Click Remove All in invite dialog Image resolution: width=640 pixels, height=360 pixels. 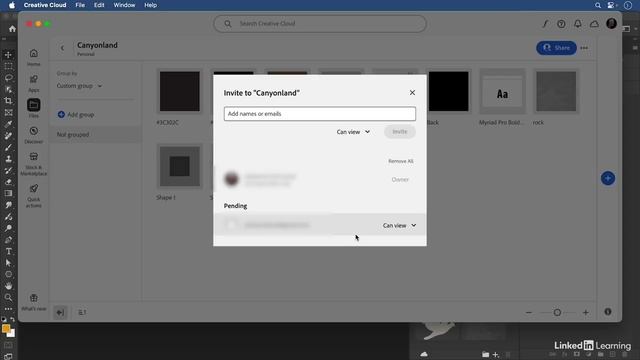400,161
